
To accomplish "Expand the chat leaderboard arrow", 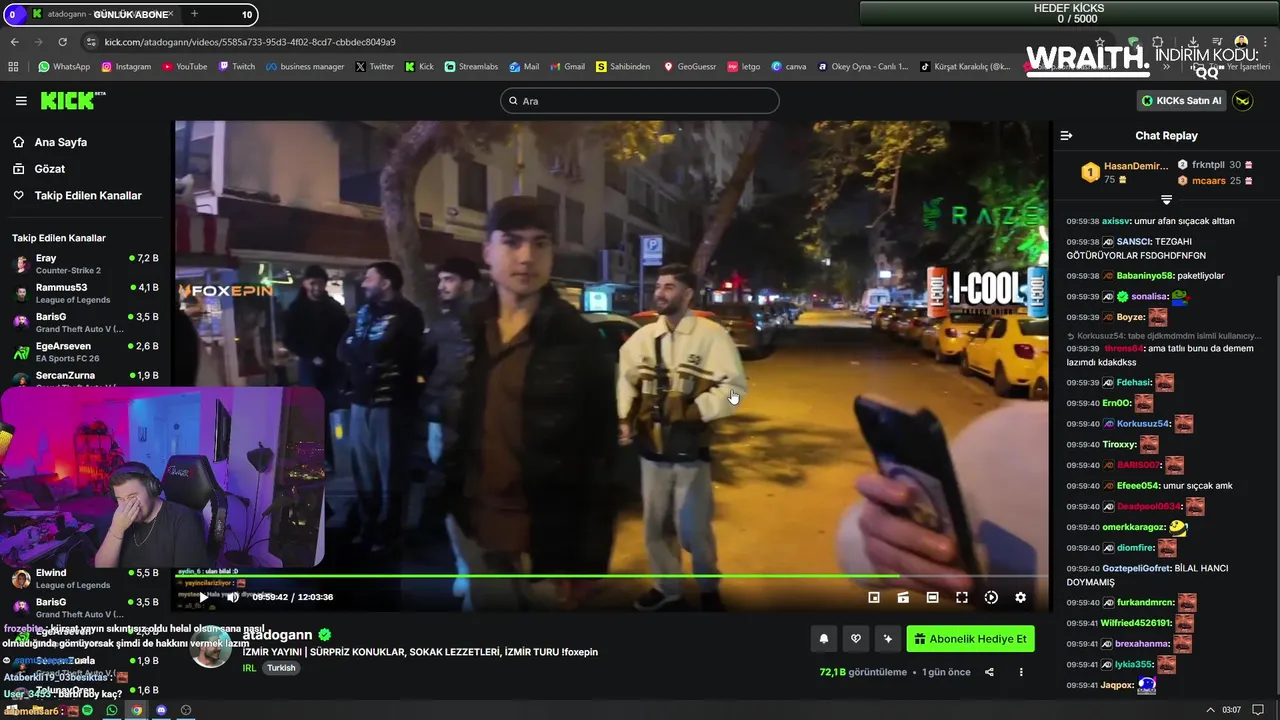I will [1166, 199].
